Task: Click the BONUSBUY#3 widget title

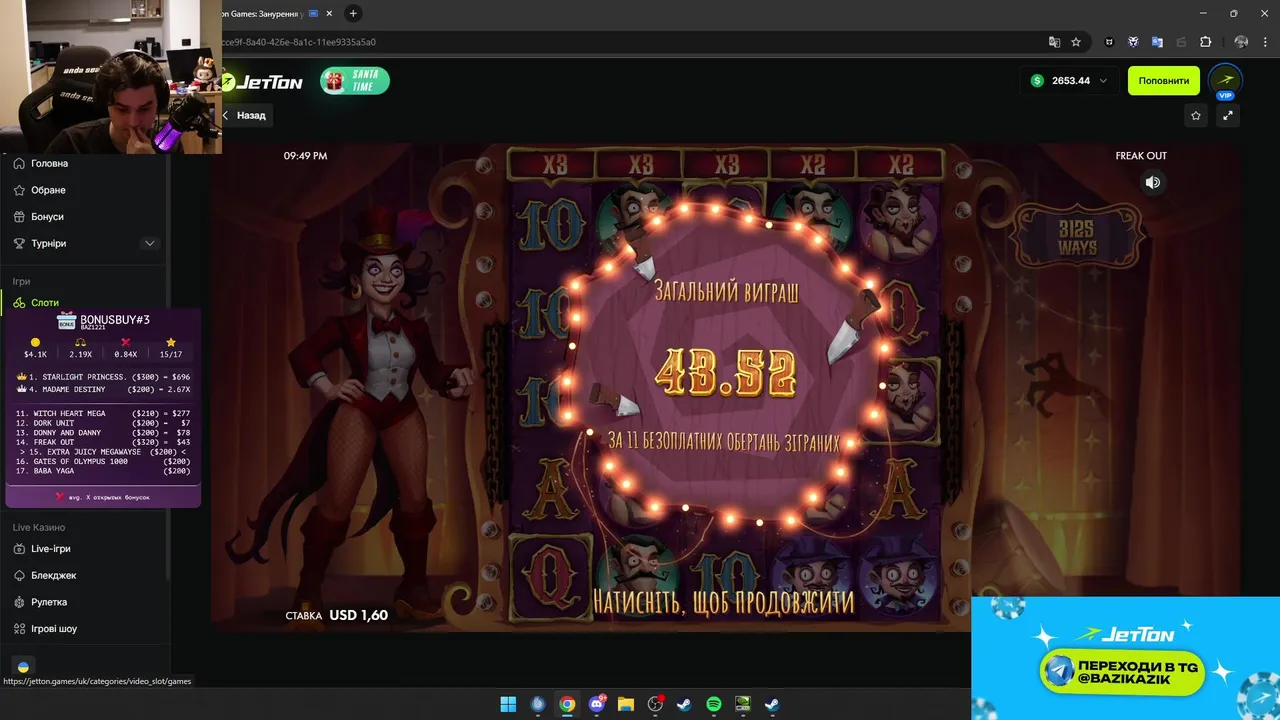Action: [114, 319]
